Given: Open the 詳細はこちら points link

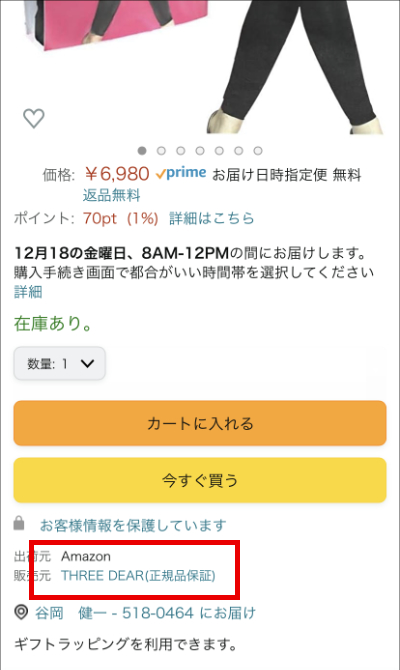Looking at the screenshot, I should pos(212,218).
